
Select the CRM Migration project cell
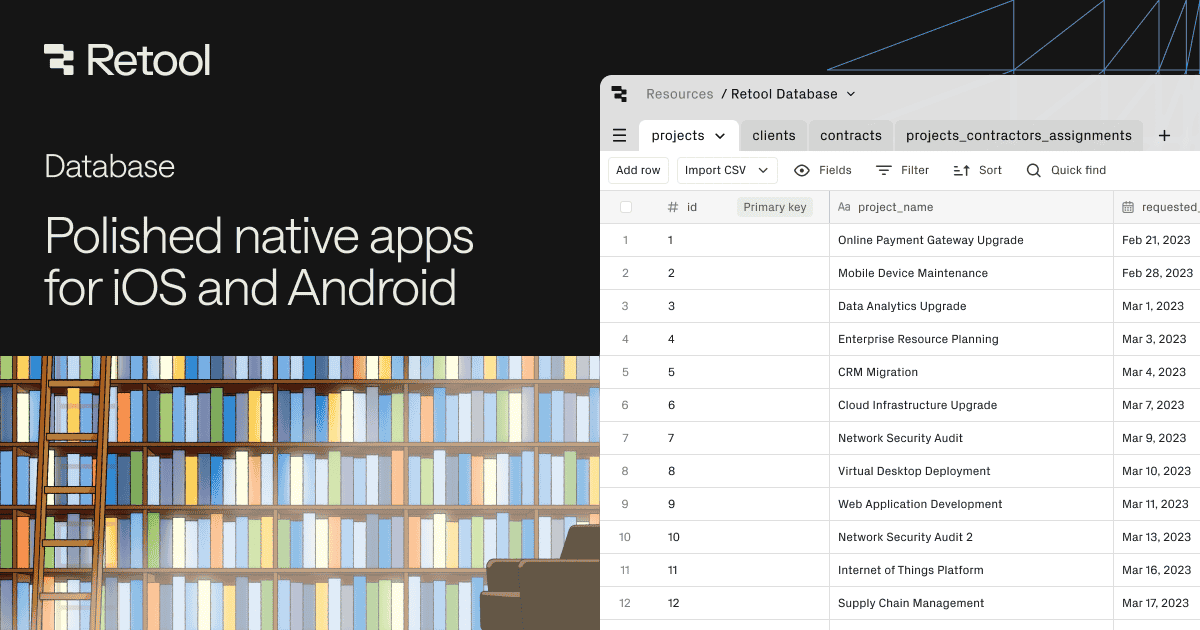click(878, 372)
